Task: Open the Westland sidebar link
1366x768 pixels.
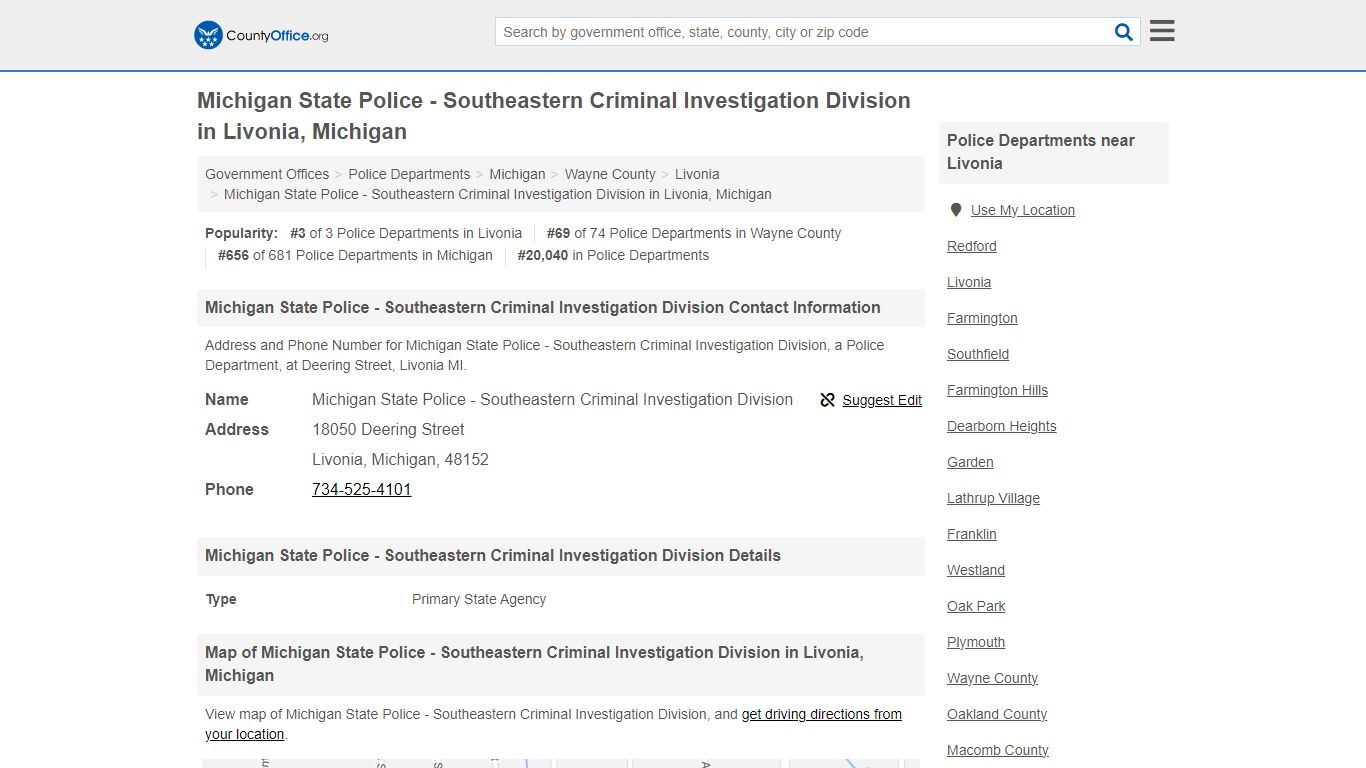Action: pos(976,570)
